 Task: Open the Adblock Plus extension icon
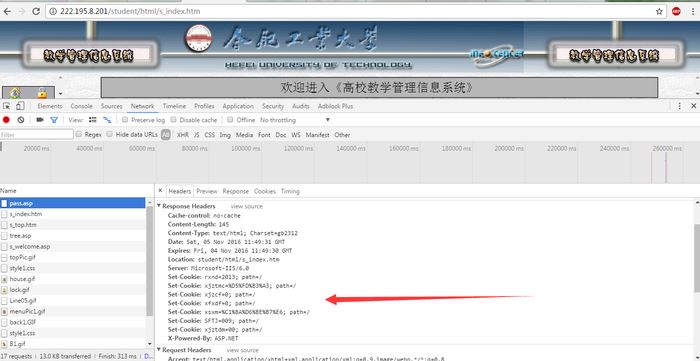676,12
